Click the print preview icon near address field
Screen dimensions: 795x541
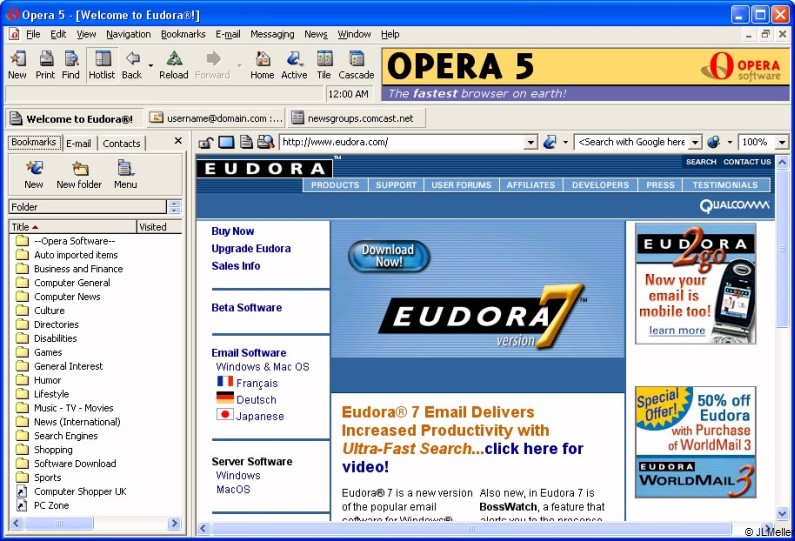265,142
